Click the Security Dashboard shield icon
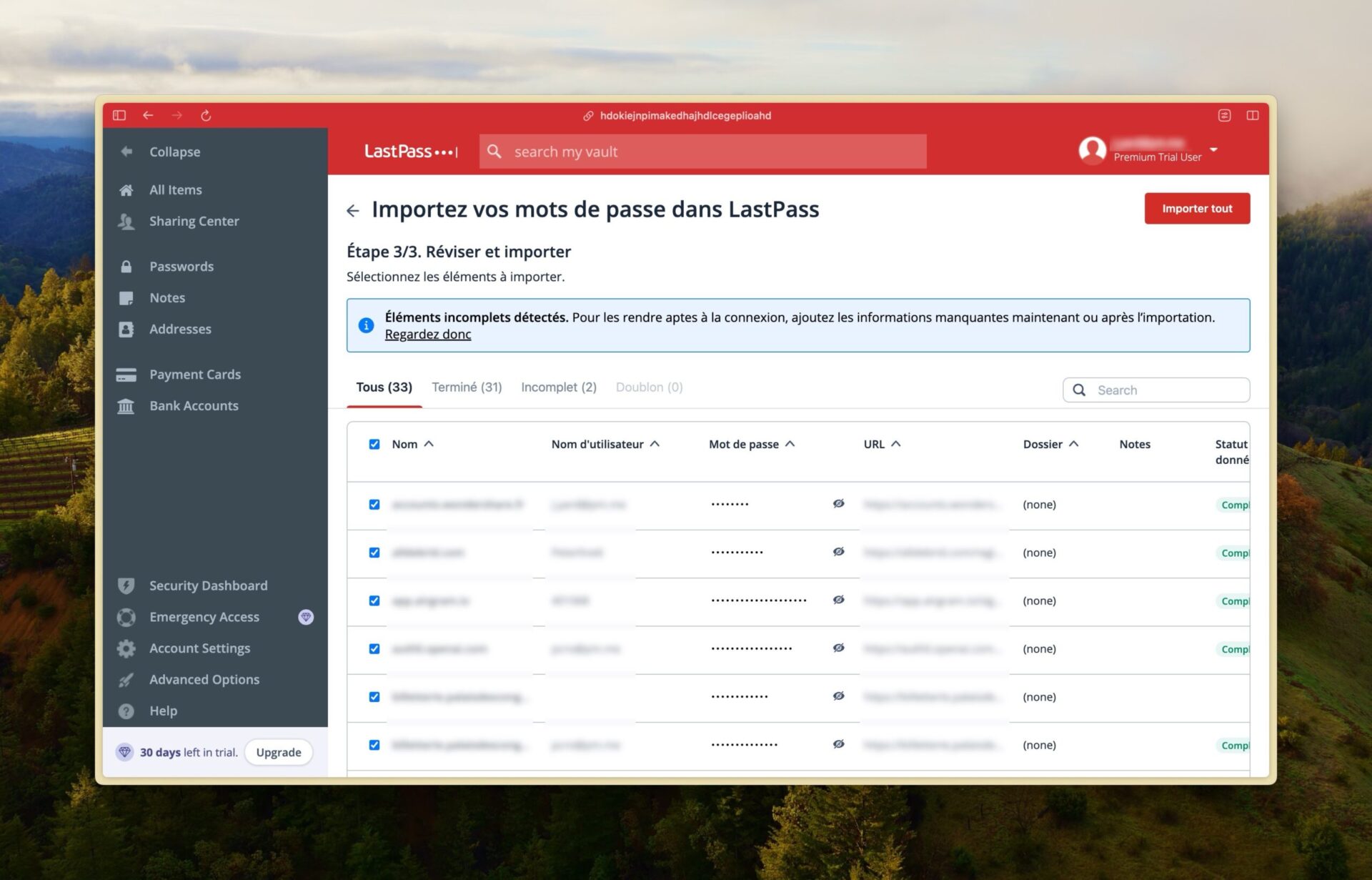Screen dimensions: 1372x880 126,585
